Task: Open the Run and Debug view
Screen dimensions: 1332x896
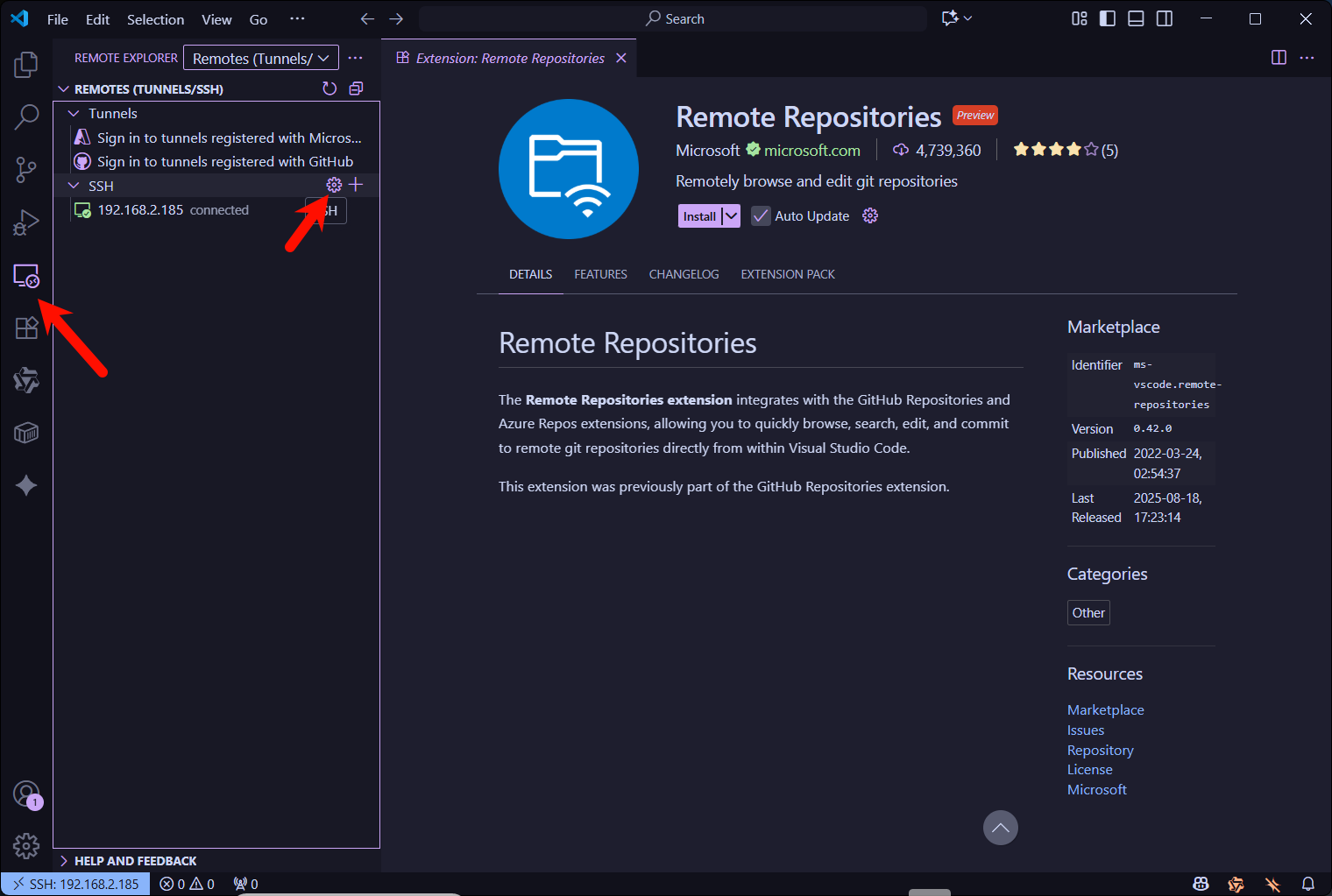Action: tap(26, 222)
